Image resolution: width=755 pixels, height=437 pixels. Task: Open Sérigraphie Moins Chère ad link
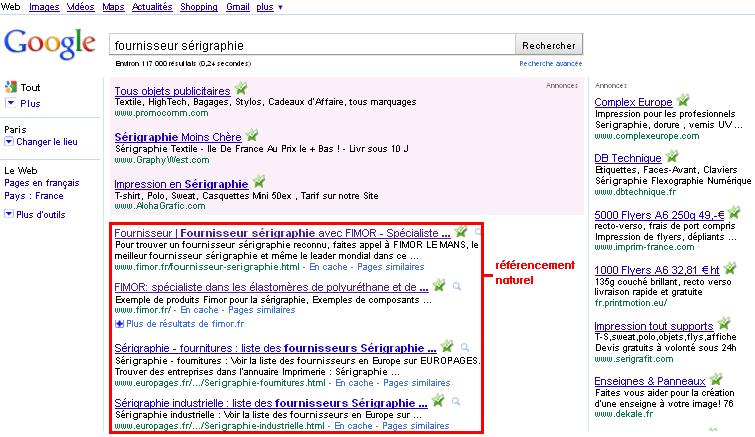coord(178,137)
